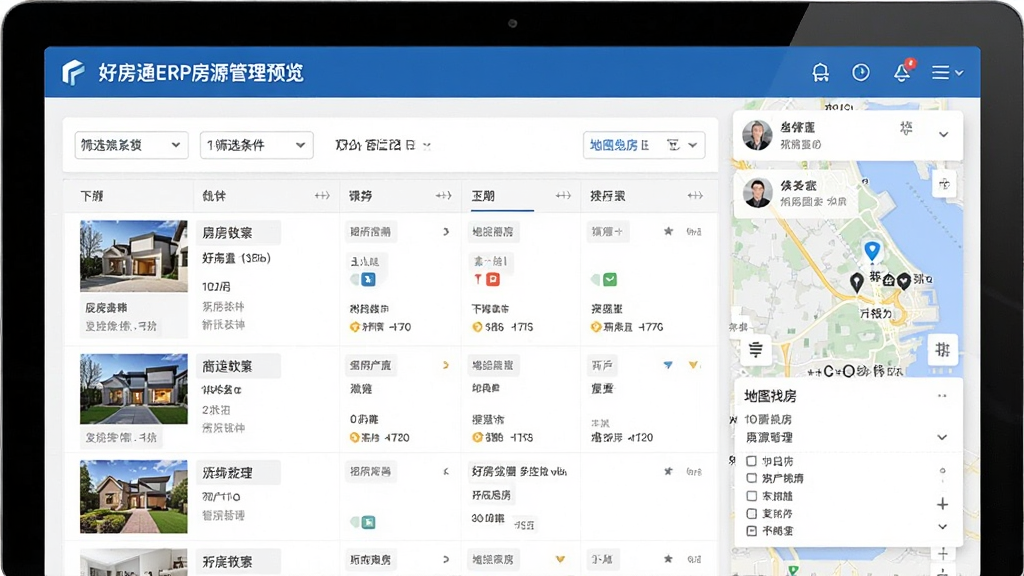1024x576 pixels.
Task: Click the black heart pin on map
Action: (x=904, y=281)
